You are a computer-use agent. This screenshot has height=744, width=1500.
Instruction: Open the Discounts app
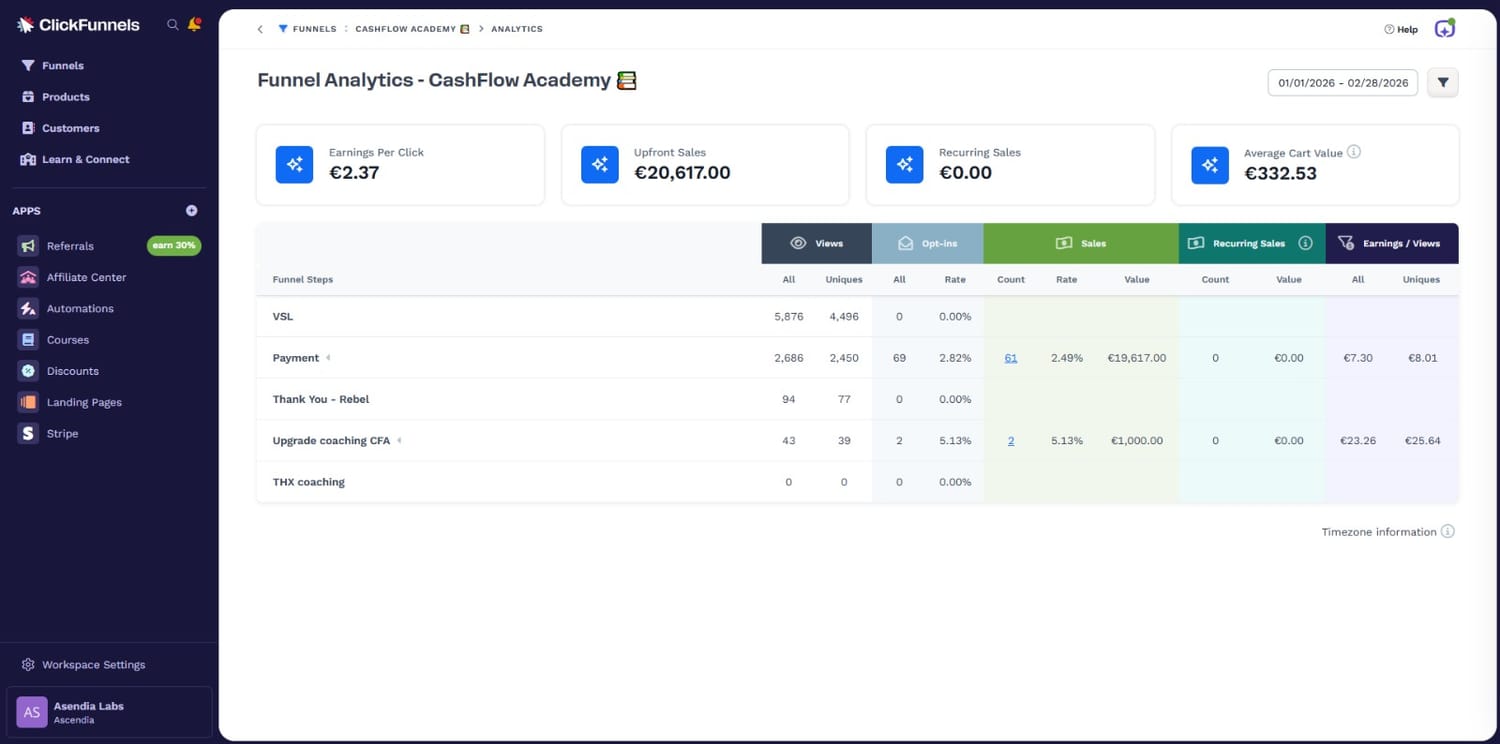point(72,371)
